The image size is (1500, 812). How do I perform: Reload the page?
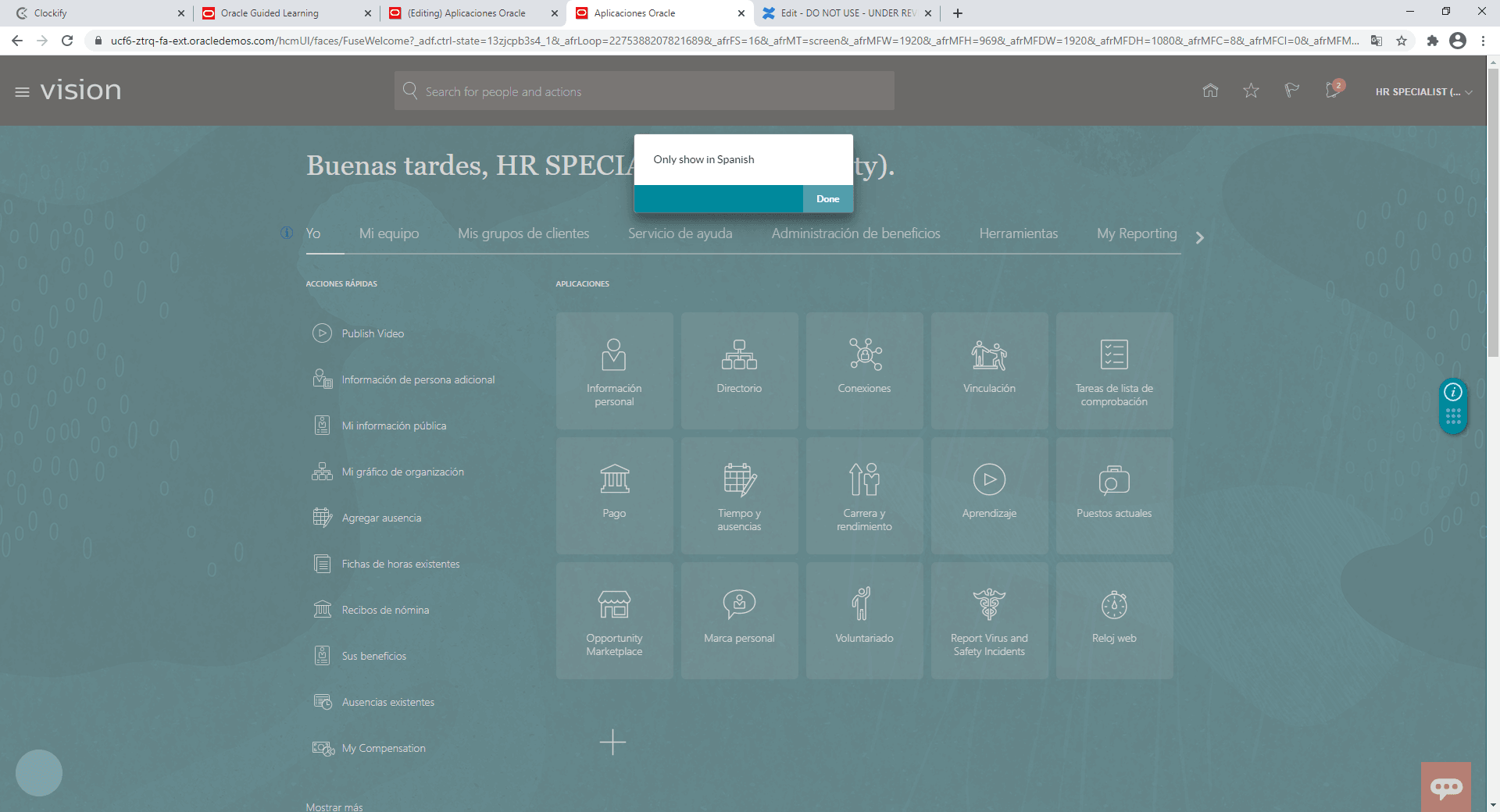click(x=67, y=41)
